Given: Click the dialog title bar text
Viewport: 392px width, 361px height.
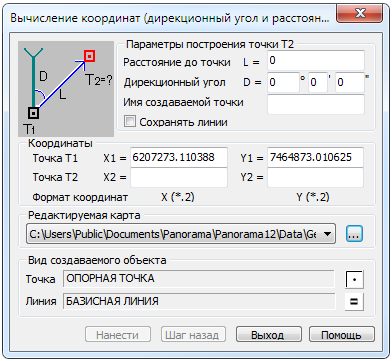Looking at the screenshot, I should click(170, 18).
